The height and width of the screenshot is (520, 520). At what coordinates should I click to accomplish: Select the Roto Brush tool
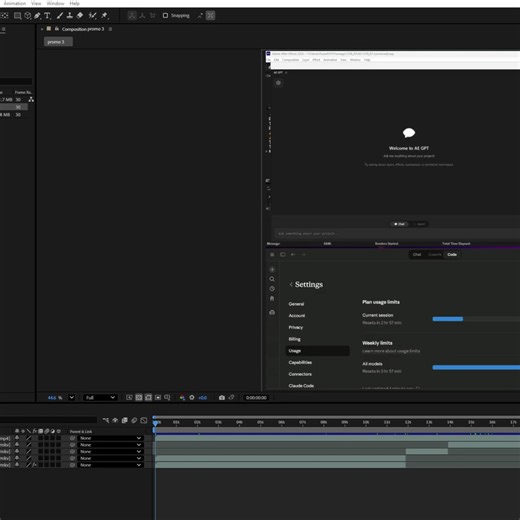pyautogui.click(x=92, y=16)
